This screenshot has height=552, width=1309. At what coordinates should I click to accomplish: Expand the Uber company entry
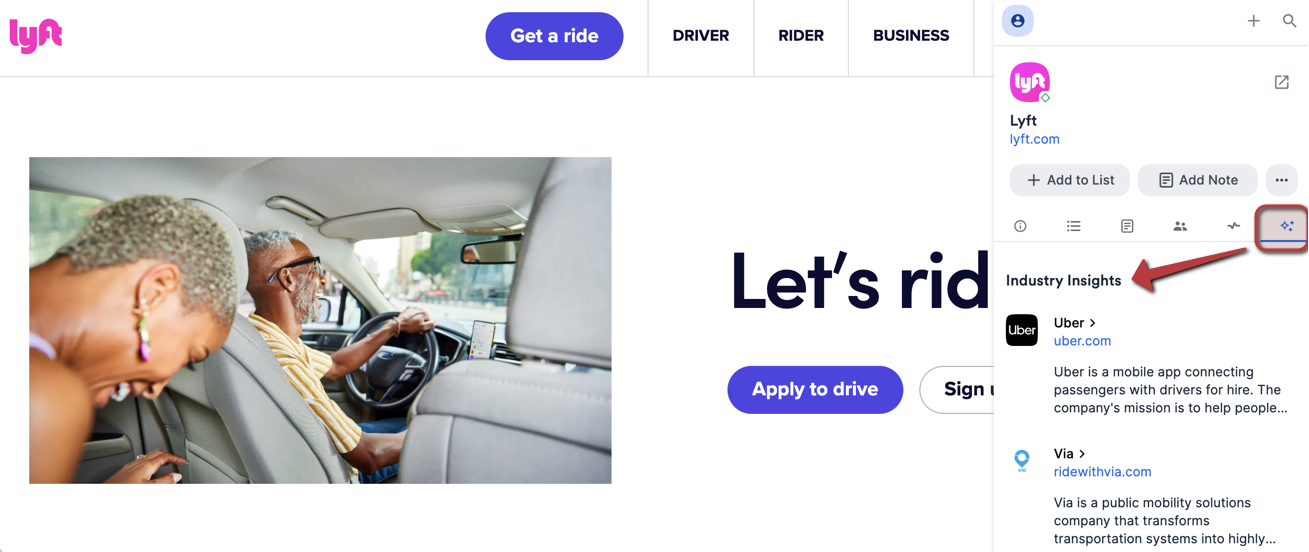tap(1075, 323)
